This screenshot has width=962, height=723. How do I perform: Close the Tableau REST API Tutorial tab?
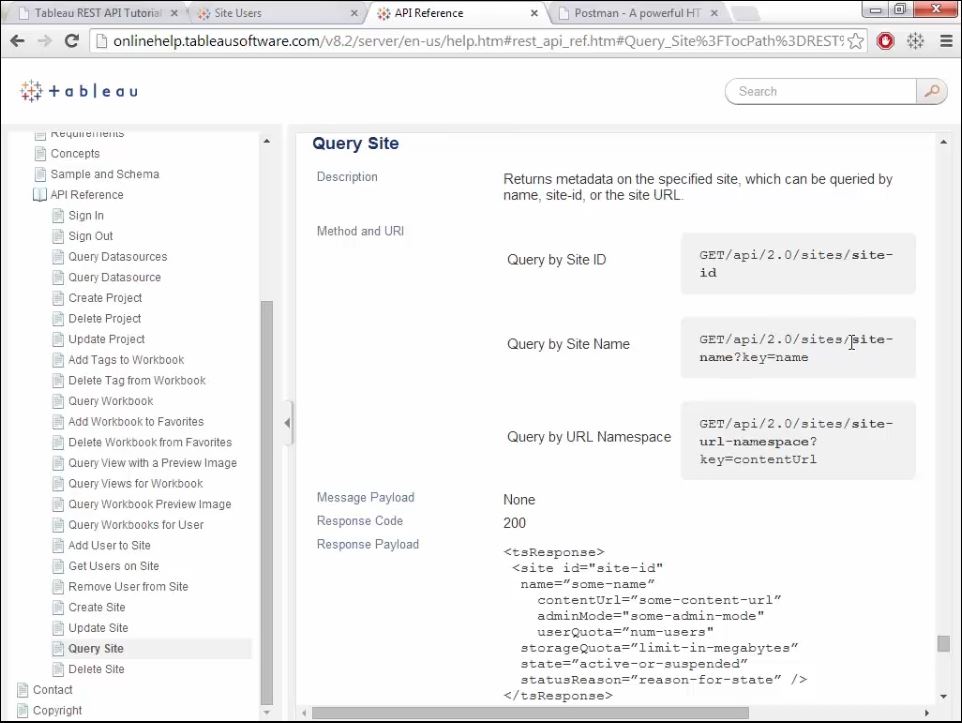[x=174, y=13]
